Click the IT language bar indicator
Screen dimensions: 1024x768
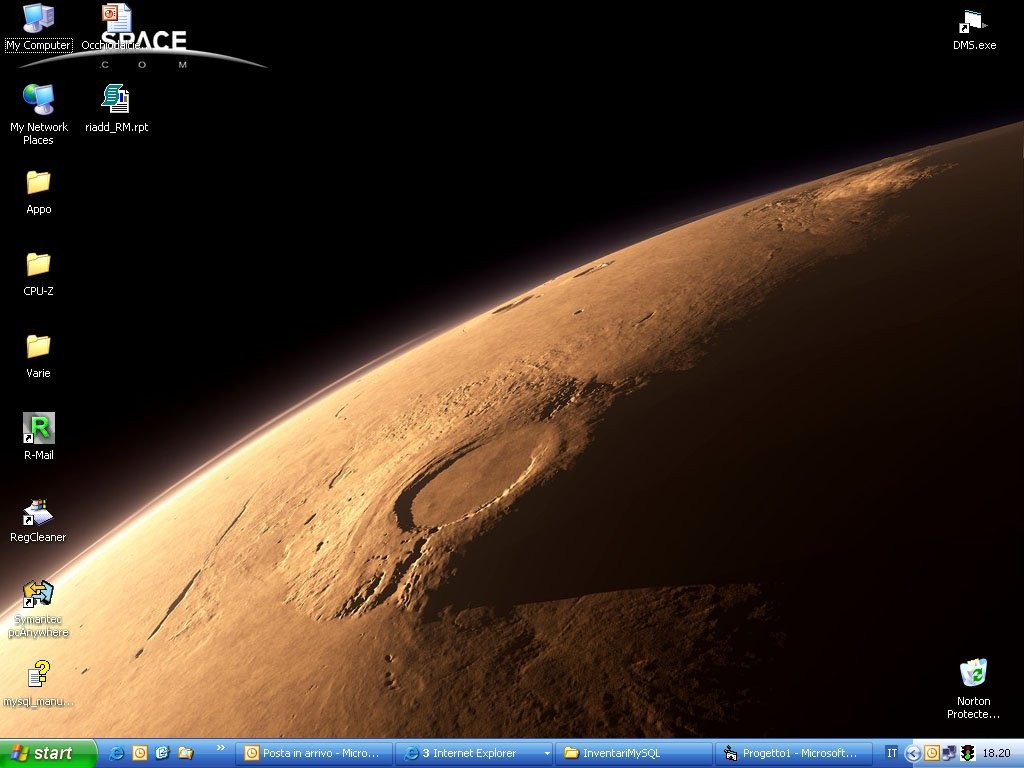pos(891,753)
